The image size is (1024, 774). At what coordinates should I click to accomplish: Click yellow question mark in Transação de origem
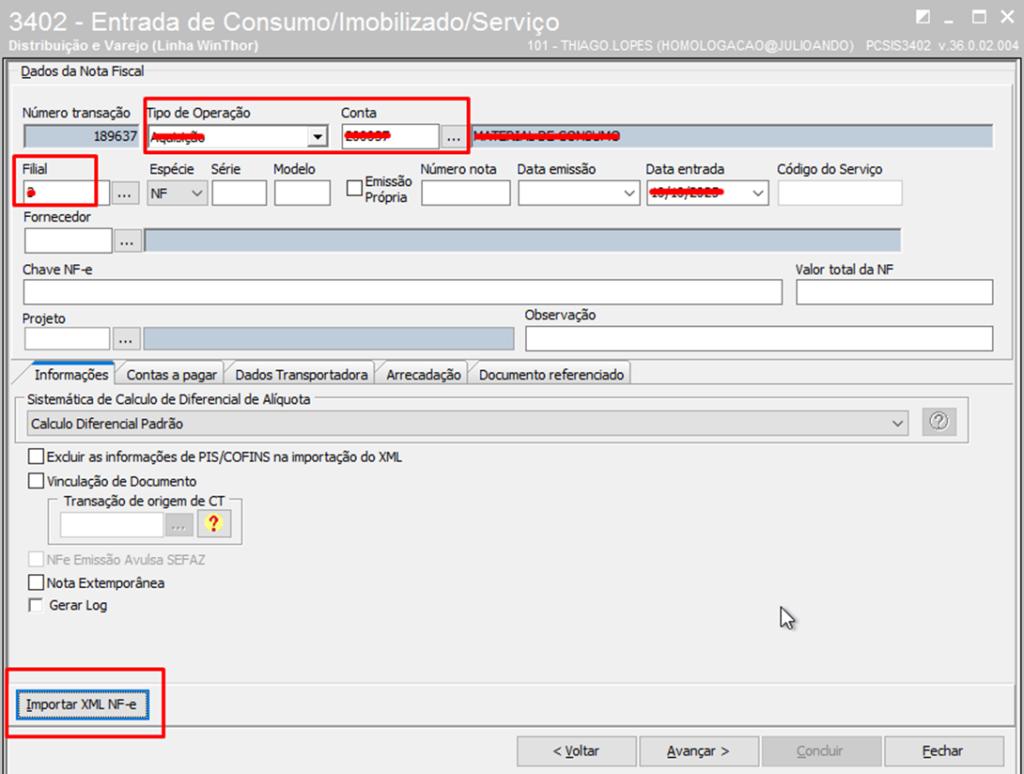tap(213, 524)
